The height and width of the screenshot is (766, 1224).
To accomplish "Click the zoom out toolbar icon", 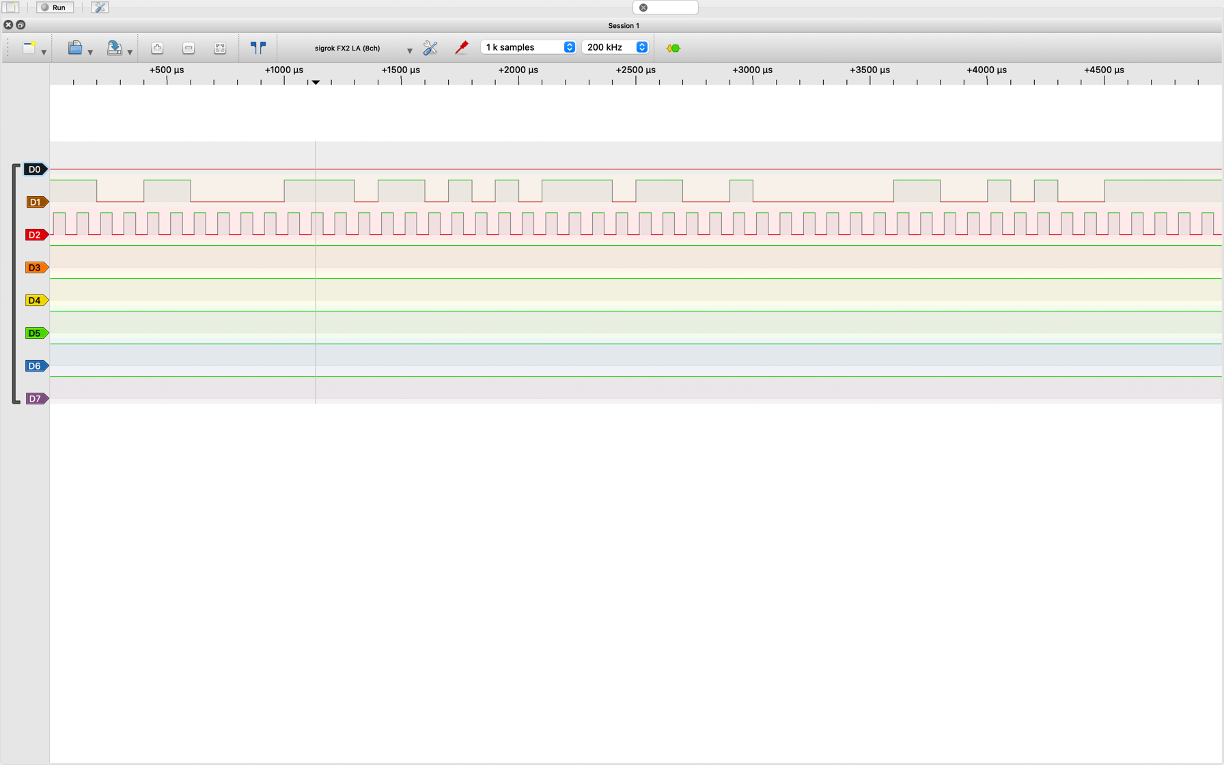I will click(x=188, y=48).
